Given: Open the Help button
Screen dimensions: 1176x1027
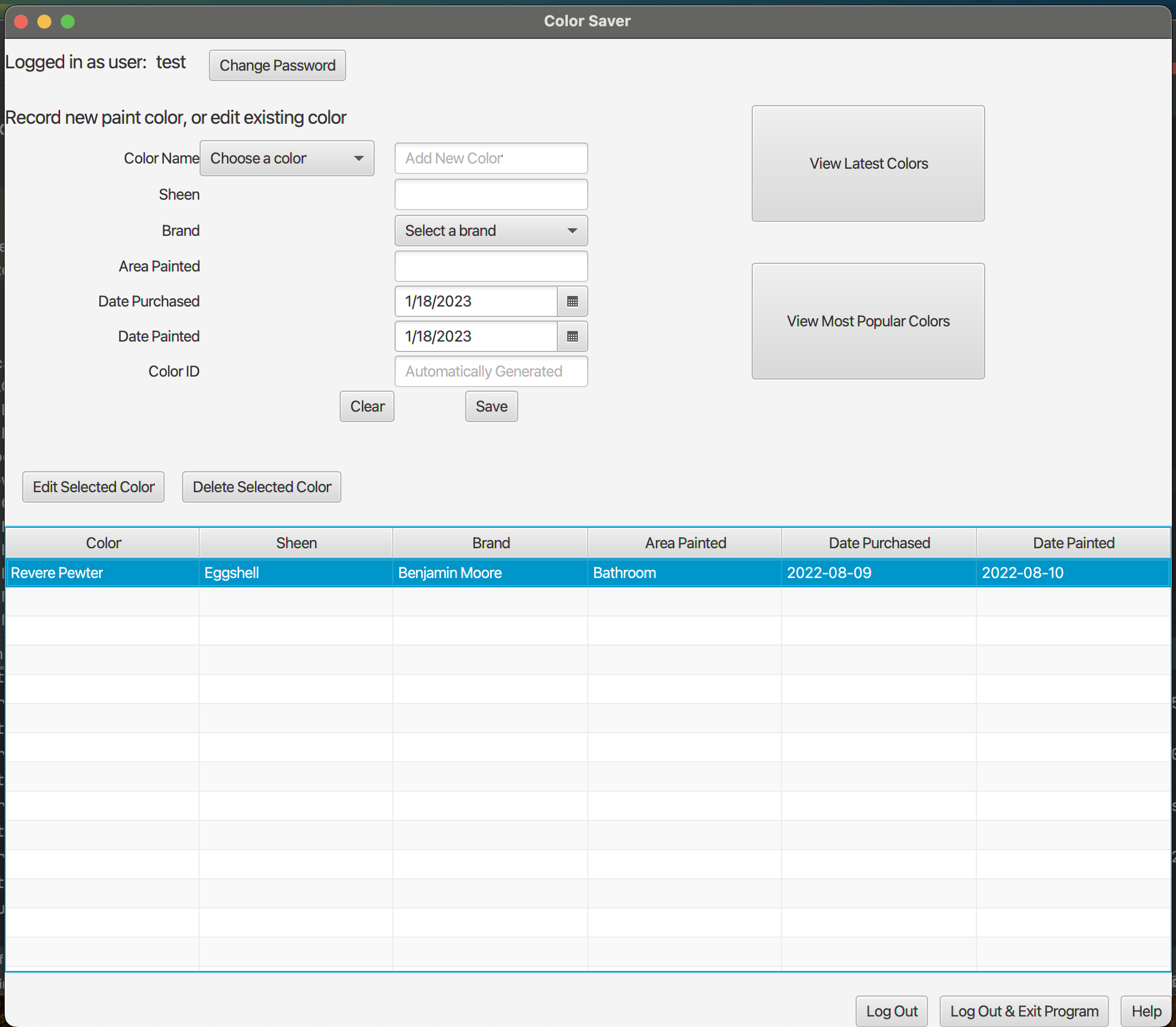Looking at the screenshot, I should (x=1146, y=1011).
